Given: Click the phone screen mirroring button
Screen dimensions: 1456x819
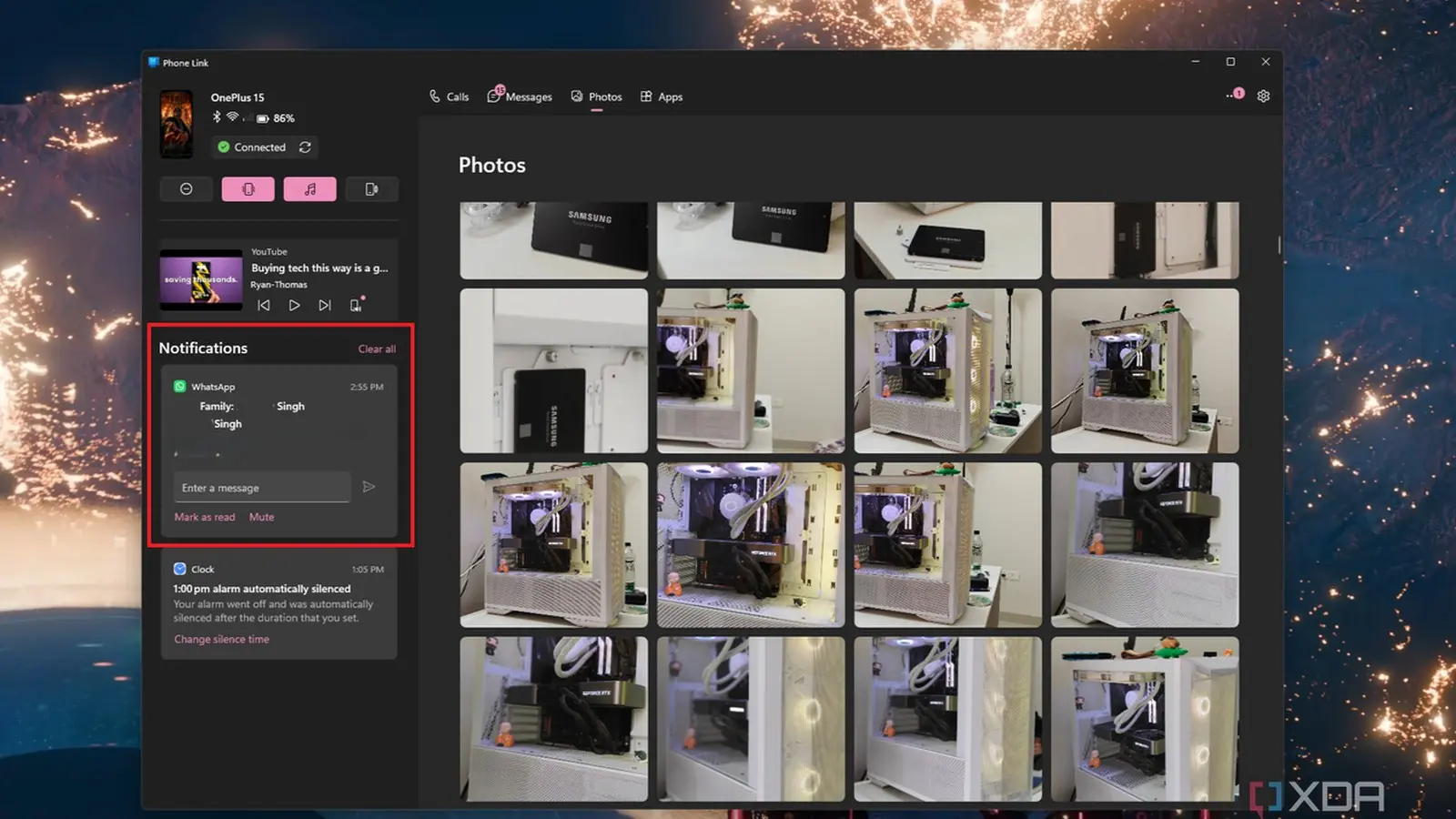Looking at the screenshot, I should 371,189.
